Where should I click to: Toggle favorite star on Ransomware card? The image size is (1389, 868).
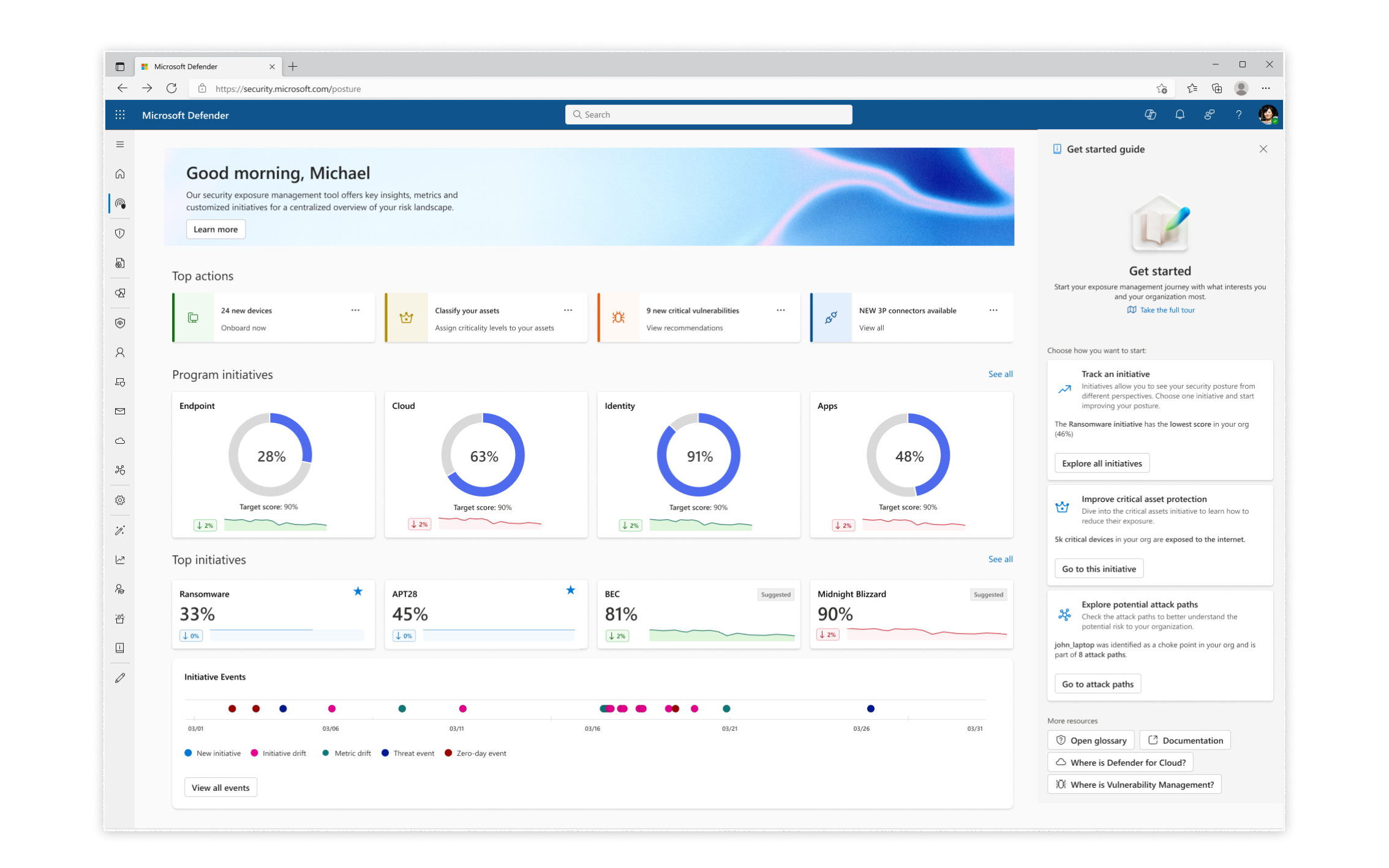pos(358,591)
